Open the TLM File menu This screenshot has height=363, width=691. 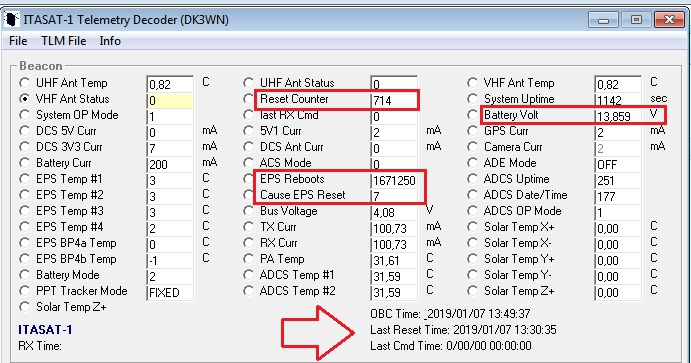pyautogui.click(x=63, y=41)
